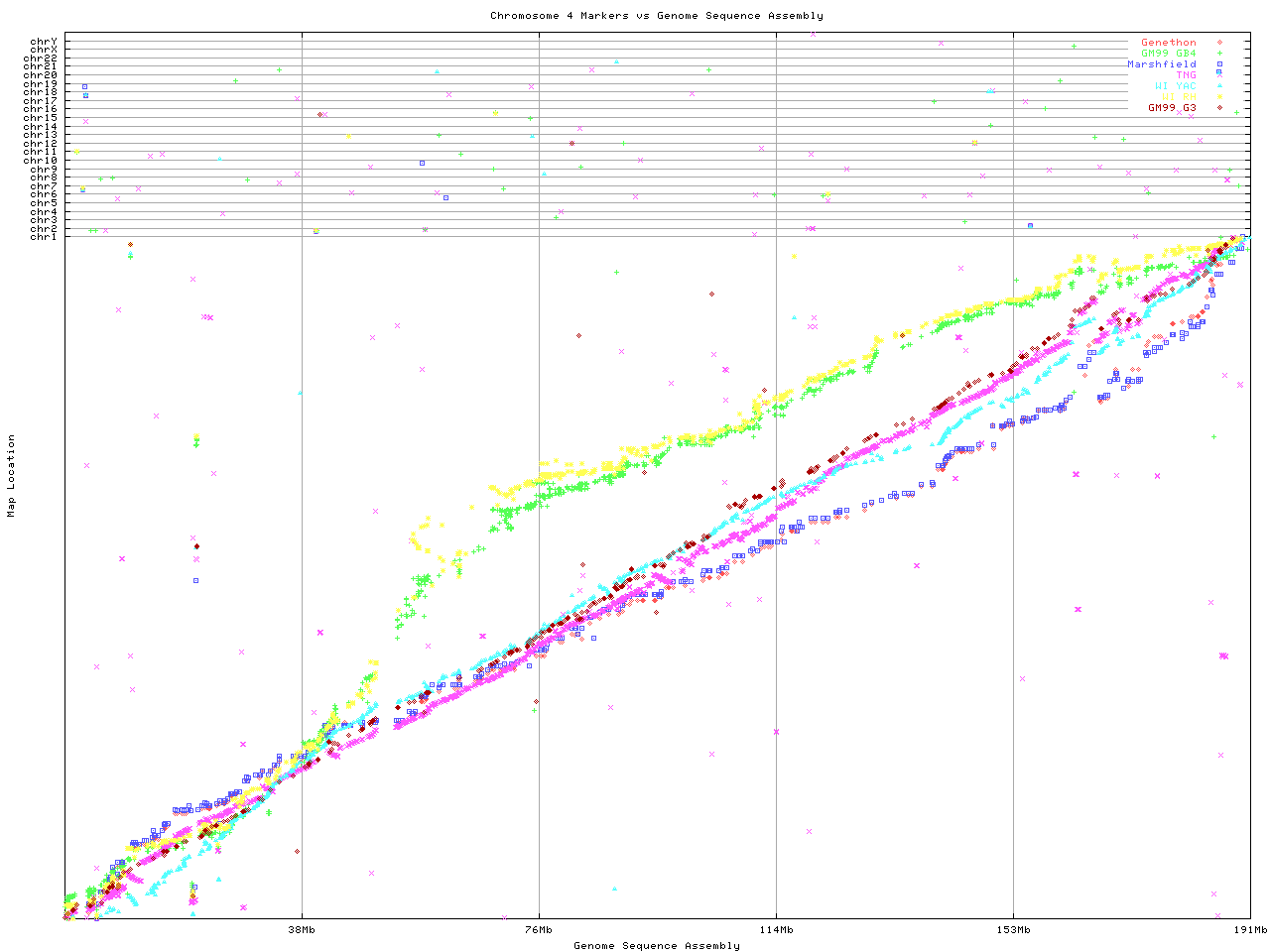Click the Genethon diamond marker in legend
1270x952 pixels.
(1219, 43)
